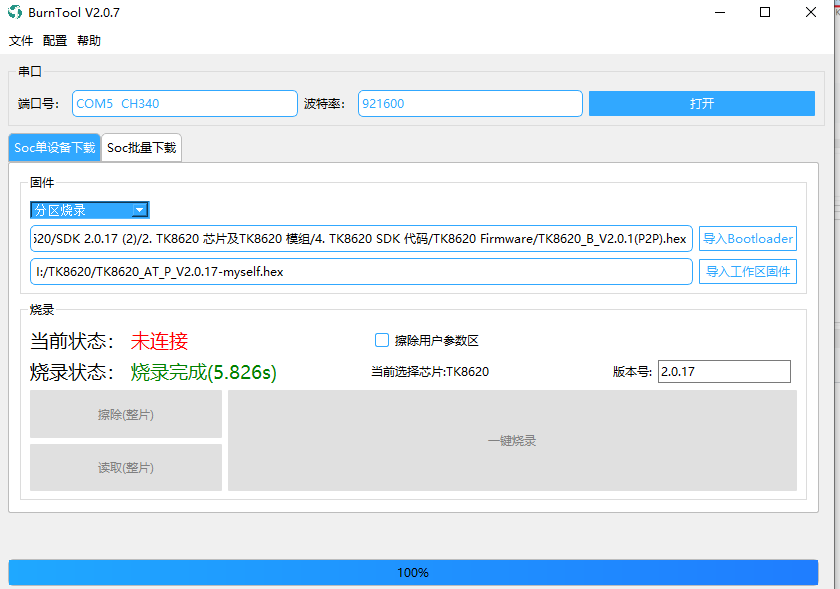Click the 当前选择芯片:TK8620 label
840x589 pixels.
tap(430, 371)
